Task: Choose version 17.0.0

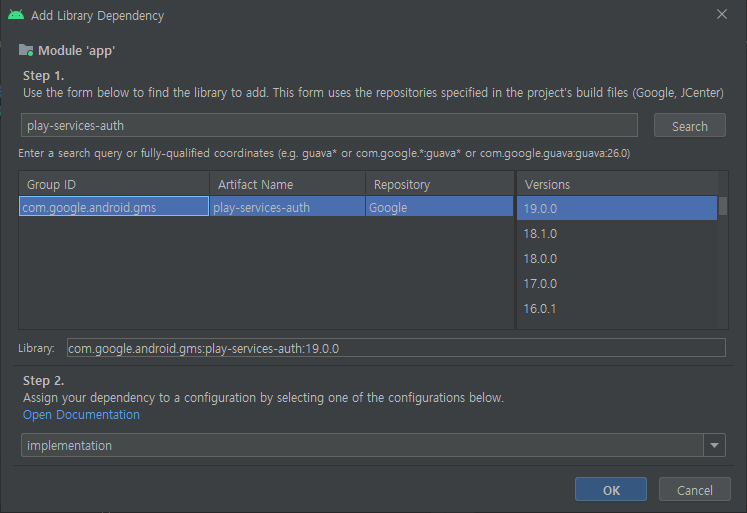Action: tap(617, 283)
